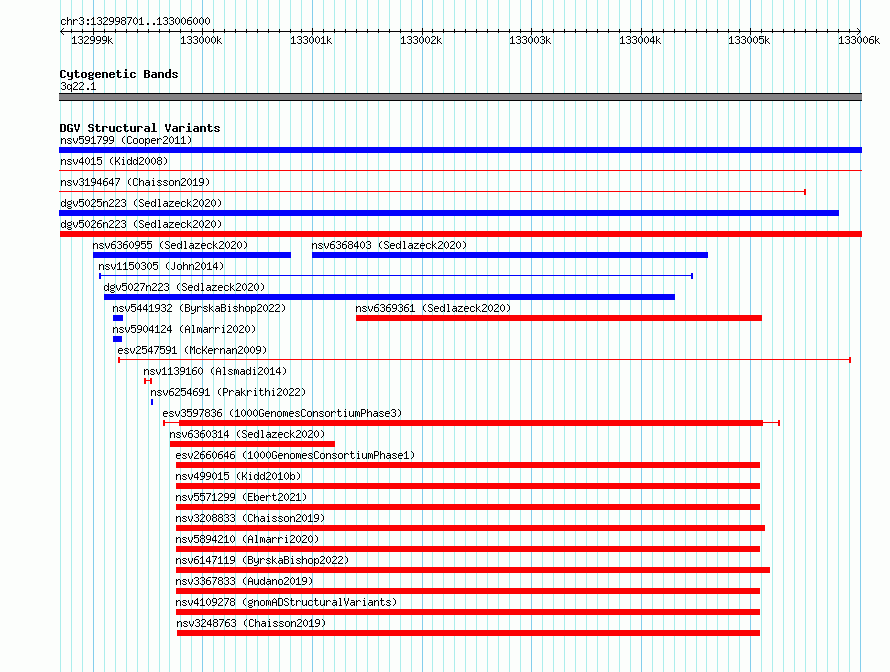Click nsv5894210 (Almarri2020) label
This screenshot has height=672, width=890.
tap(247, 539)
